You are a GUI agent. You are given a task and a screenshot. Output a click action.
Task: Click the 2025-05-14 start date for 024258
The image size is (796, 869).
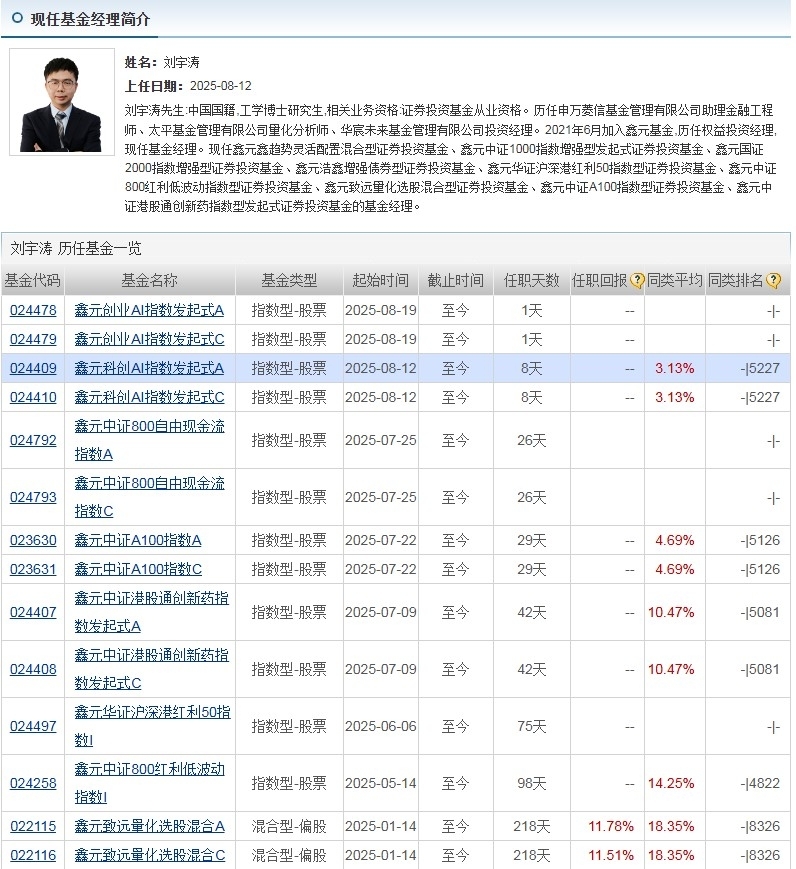tap(381, 783)
